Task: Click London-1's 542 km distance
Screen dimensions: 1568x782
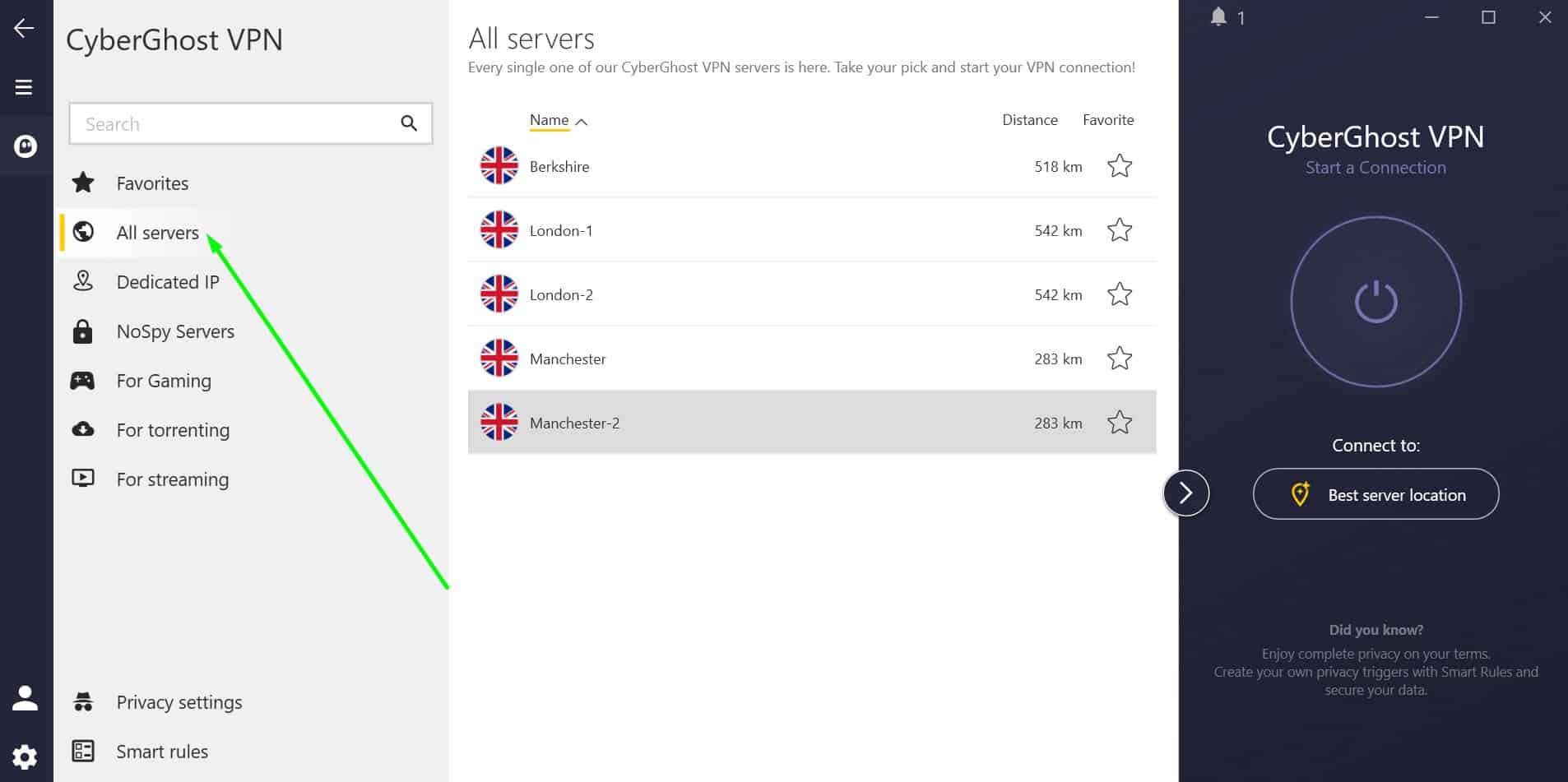Action: click(x=1058, y=230)
